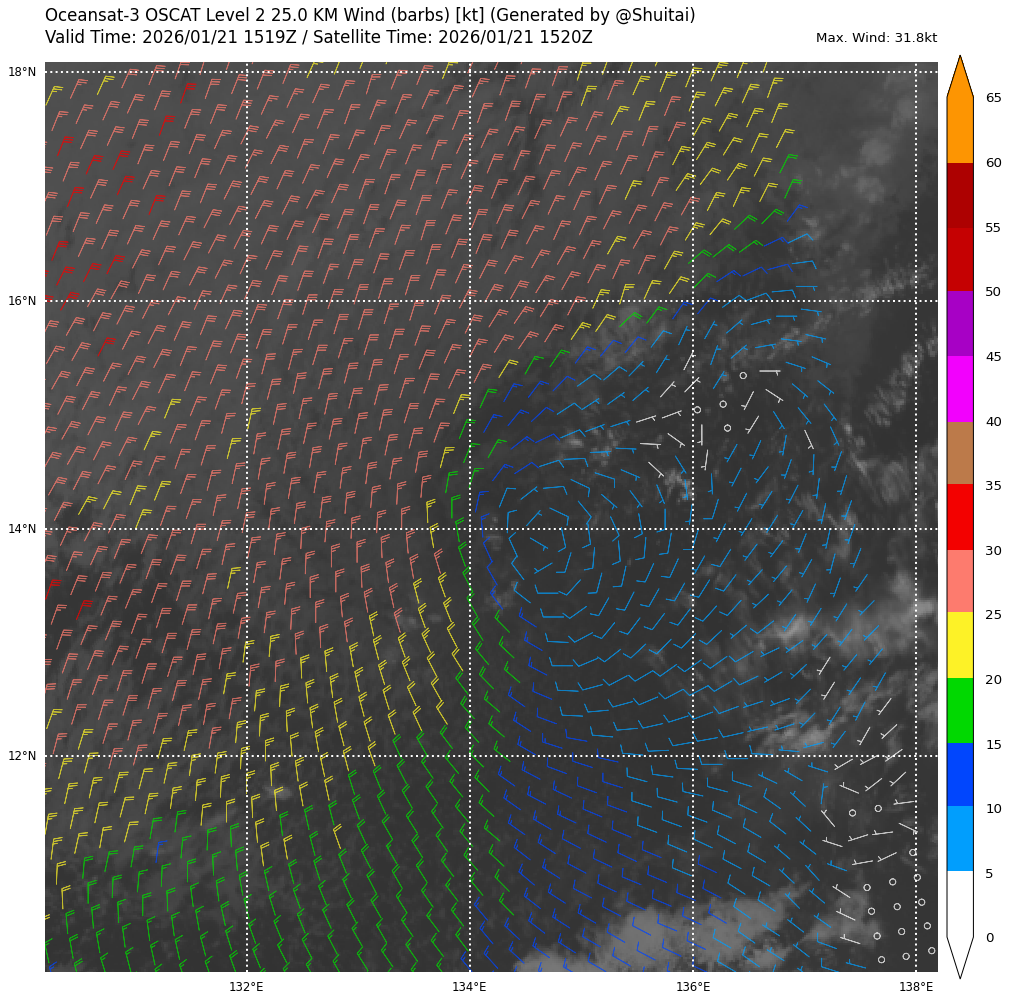This screenshot has width=1009, height=1001.
Task: Click the colorbar's top orange arrow tip
Action: (x=959, y=62)
